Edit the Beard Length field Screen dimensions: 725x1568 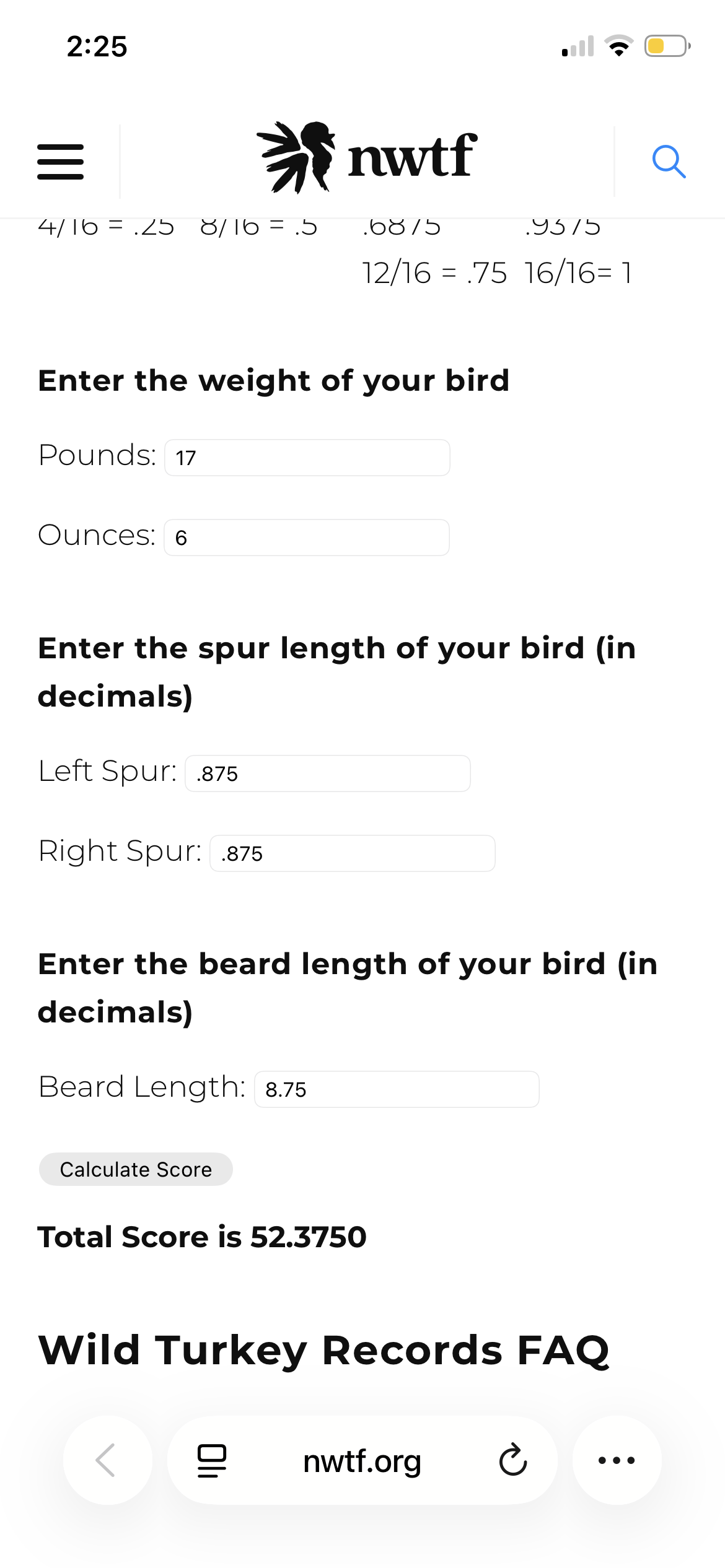coord(397,1089)
